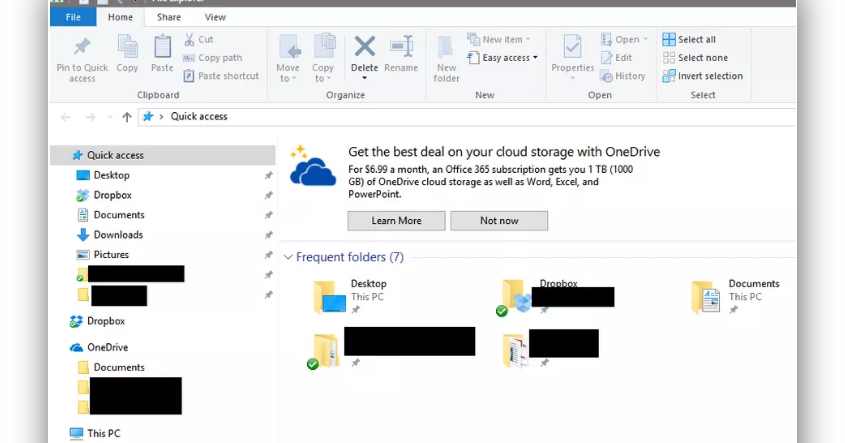
Task: Open Pictures in navigation pane
Action: coord(111,254)
